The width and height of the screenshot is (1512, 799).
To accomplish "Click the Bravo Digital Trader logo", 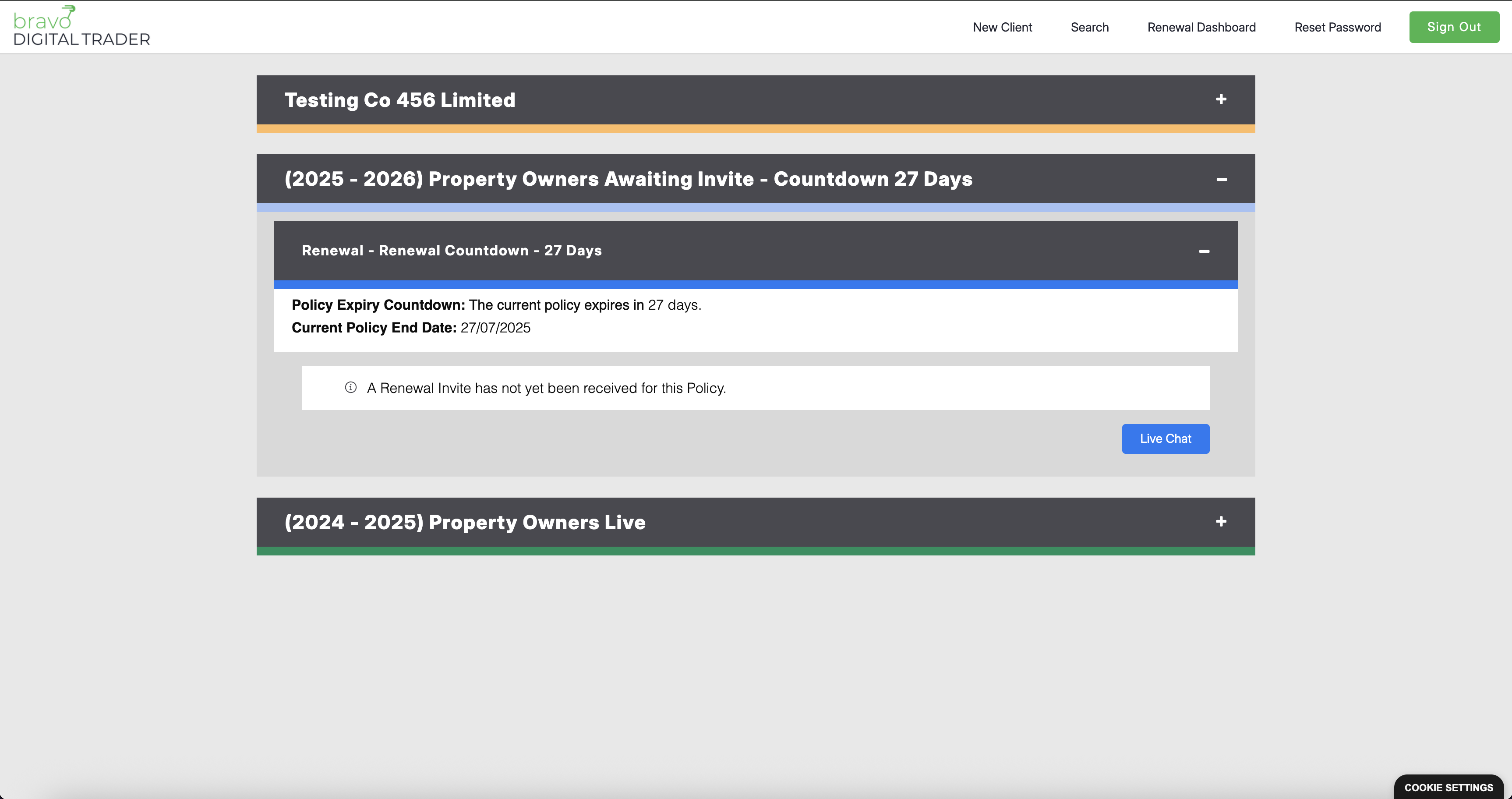I will tap(81, 27).
